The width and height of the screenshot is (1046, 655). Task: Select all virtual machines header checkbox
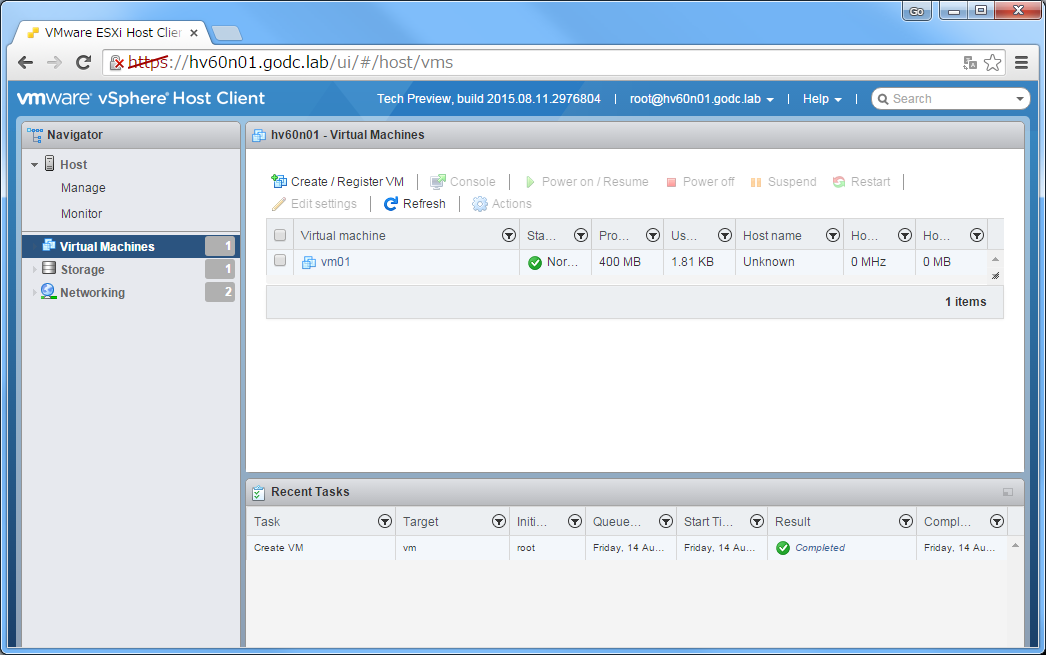[280, 235]
